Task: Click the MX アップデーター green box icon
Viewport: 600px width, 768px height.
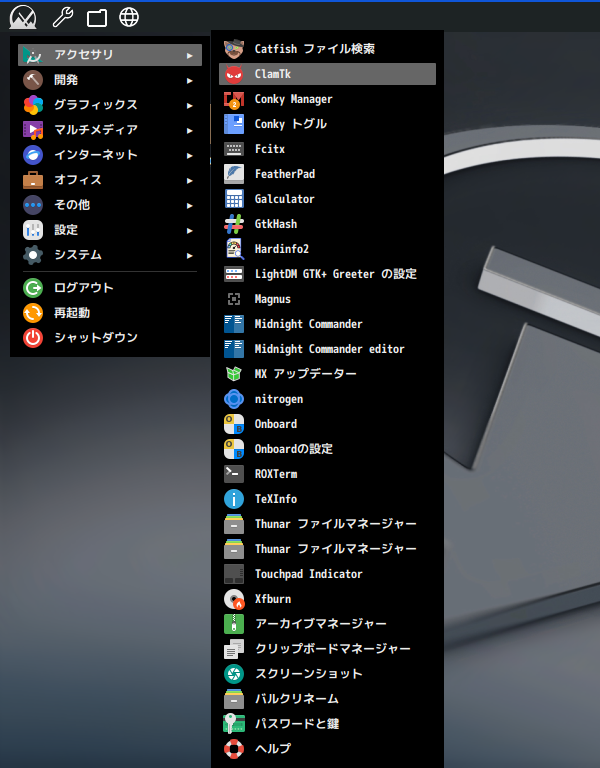Action: (234, 374)
